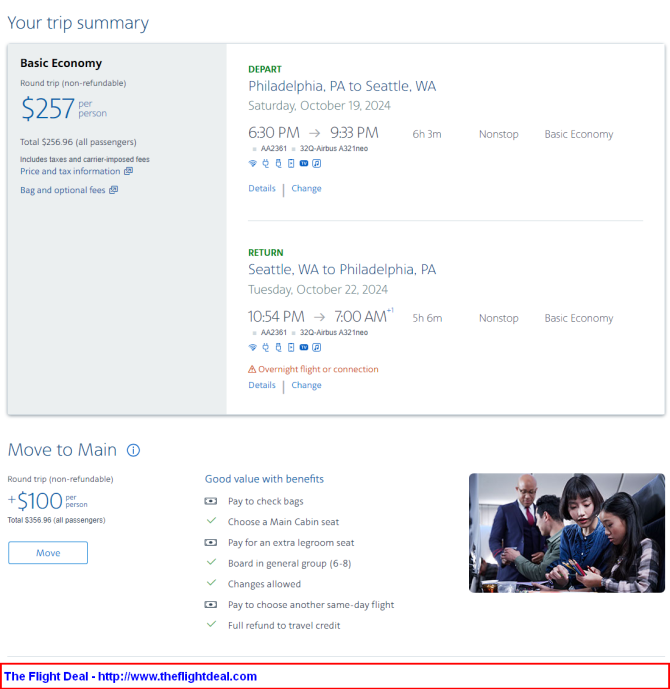670x689 pixels.
Task: Click the Move button to upgrade to Main
Action: coord(48,552)
